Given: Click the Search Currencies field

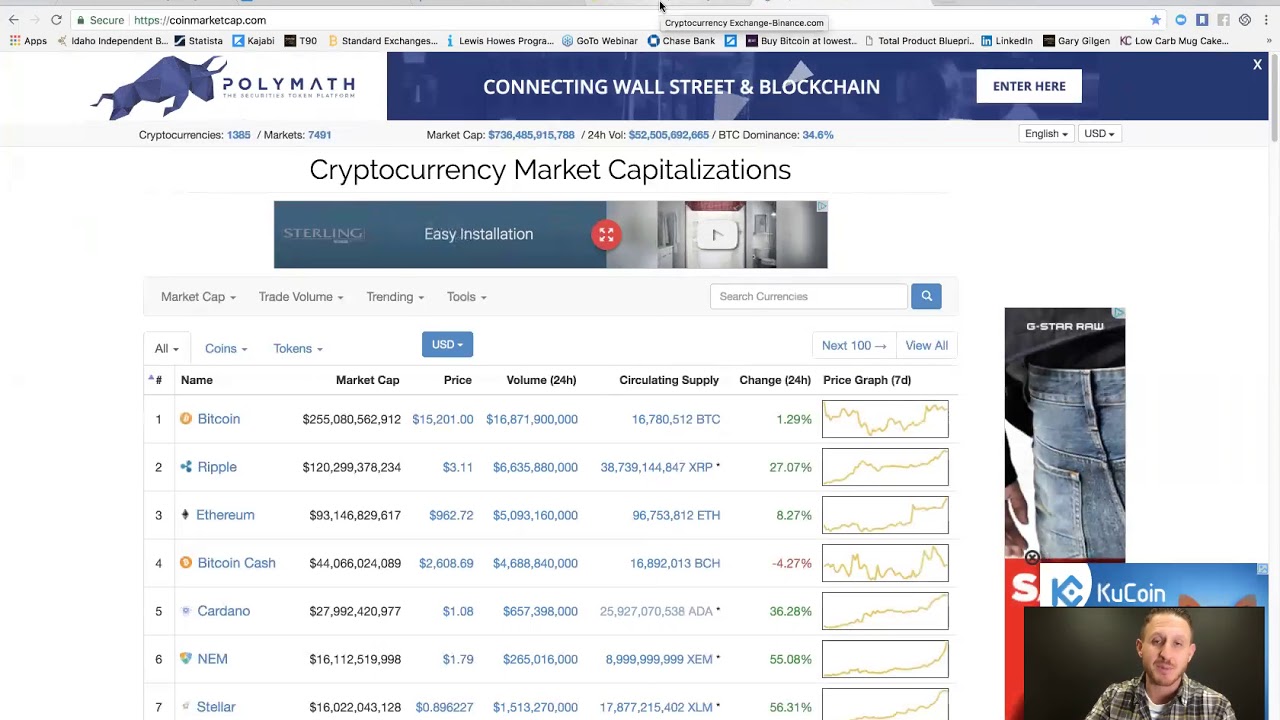Looking at the screenshot, I should pos(808,296).
